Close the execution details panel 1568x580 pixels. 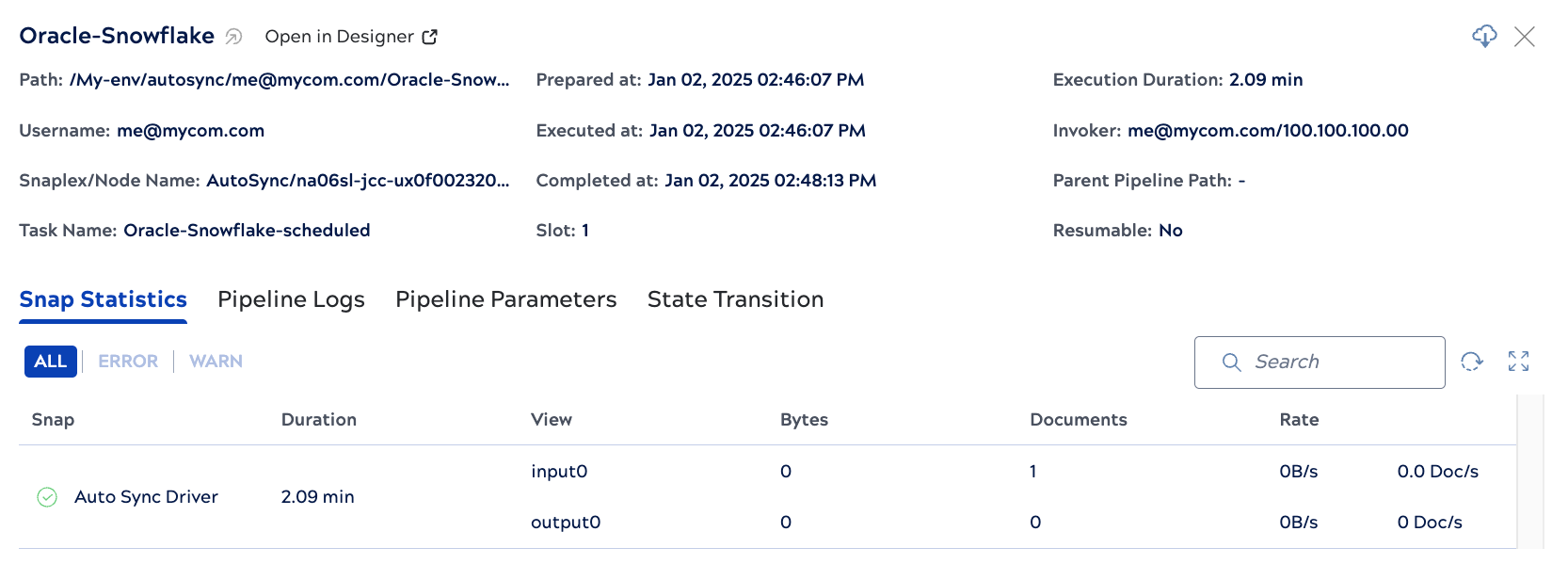tap(1527, 37)
